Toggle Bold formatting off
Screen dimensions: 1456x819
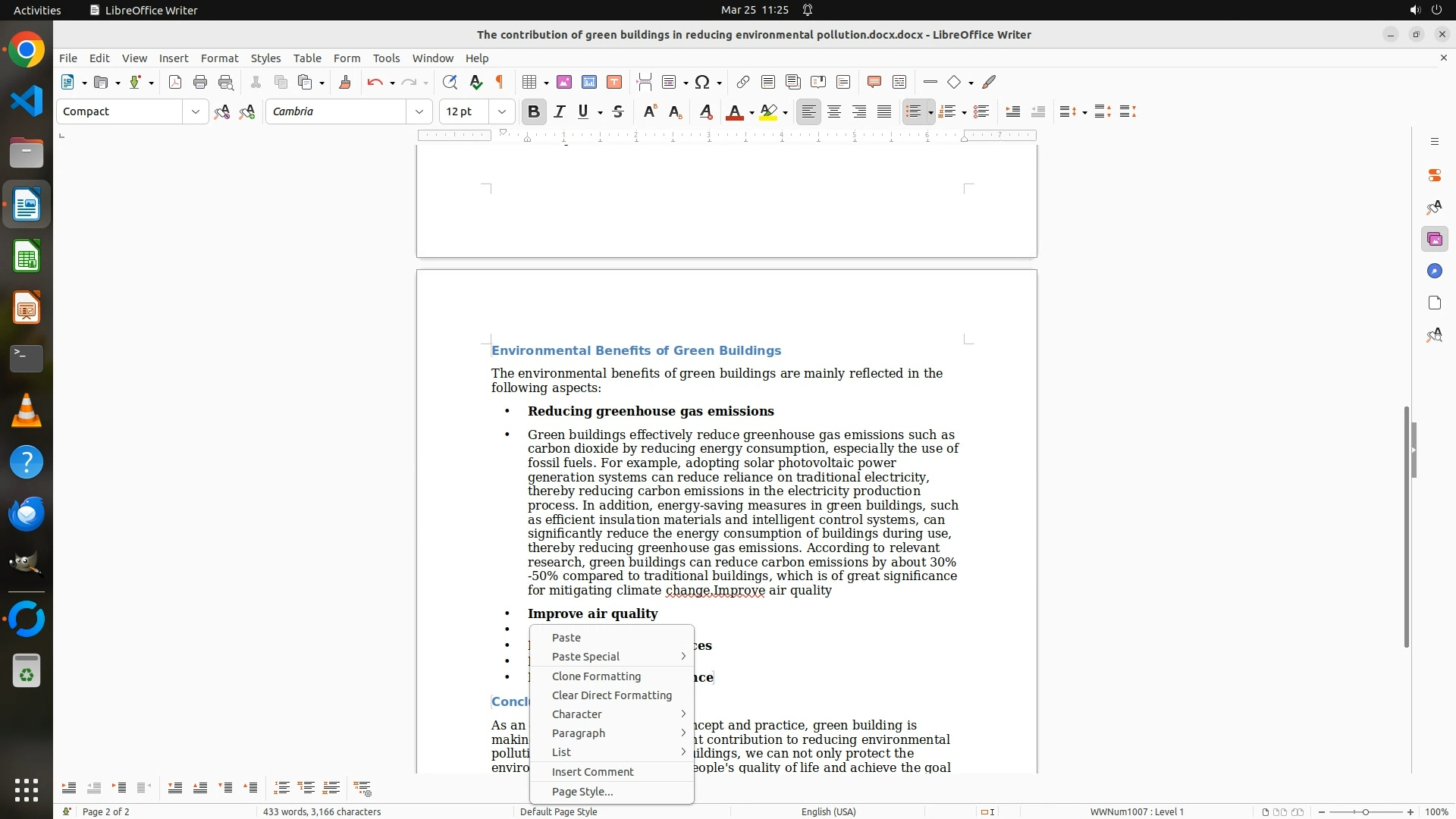click(x=534, y=111)
